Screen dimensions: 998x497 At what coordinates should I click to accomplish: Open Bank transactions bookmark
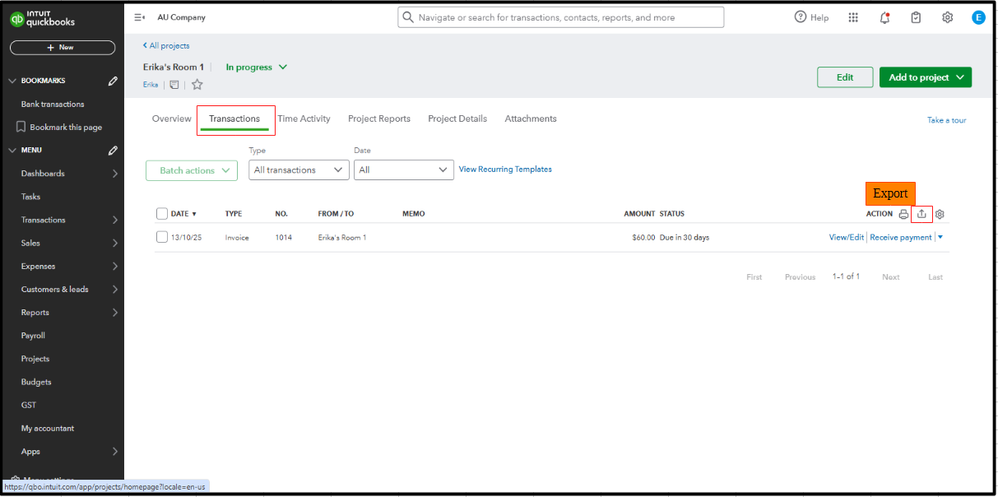coord(53,104)
